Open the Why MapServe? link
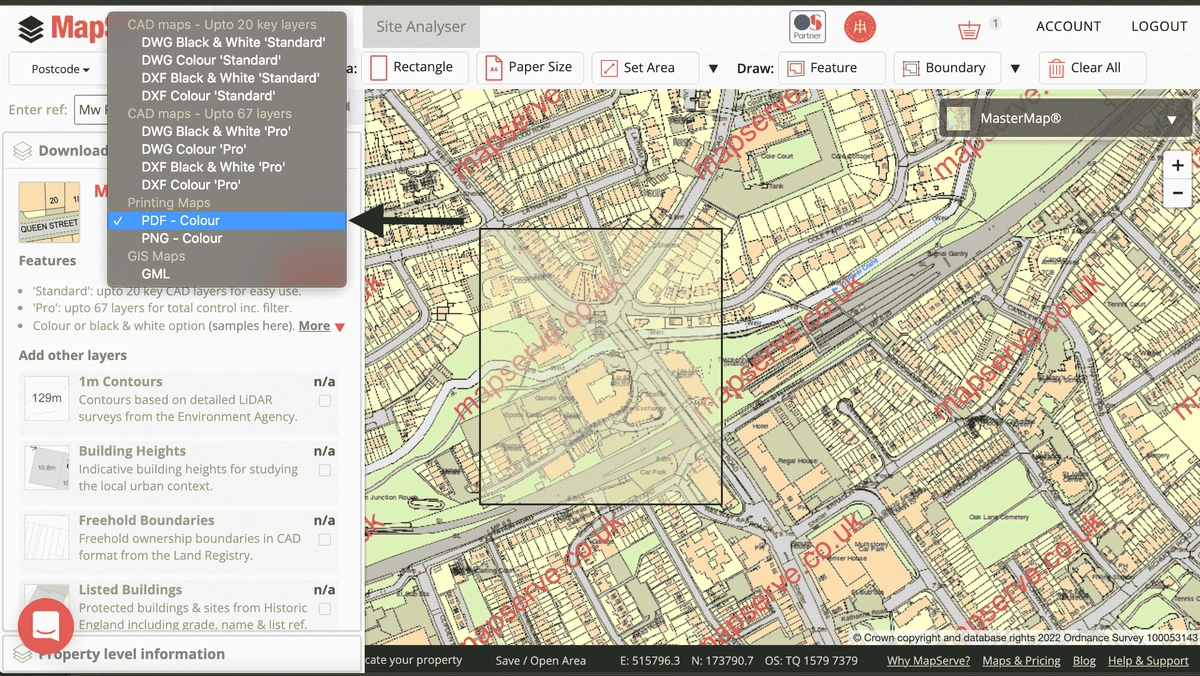Image resolution: width=1200 pixels, height=676 pixels. point(928,660)
